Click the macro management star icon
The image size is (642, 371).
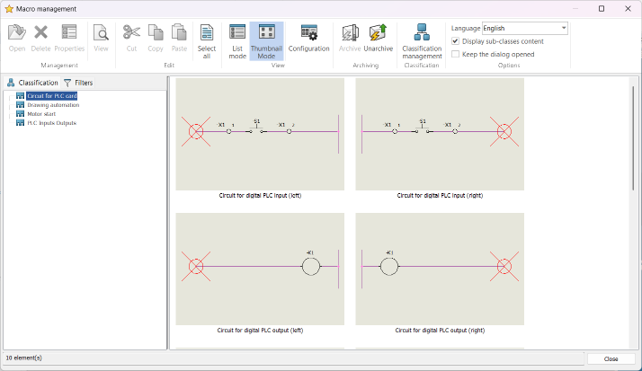point(9,9)
